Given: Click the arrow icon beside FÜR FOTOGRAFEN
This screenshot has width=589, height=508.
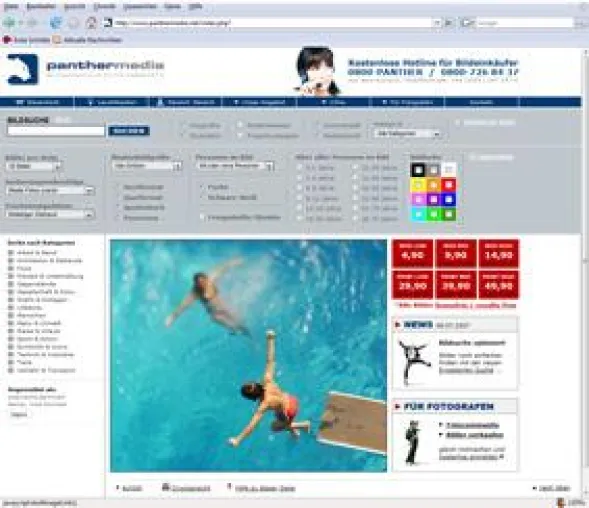Looking at the screenshot, I should [398, 406].
